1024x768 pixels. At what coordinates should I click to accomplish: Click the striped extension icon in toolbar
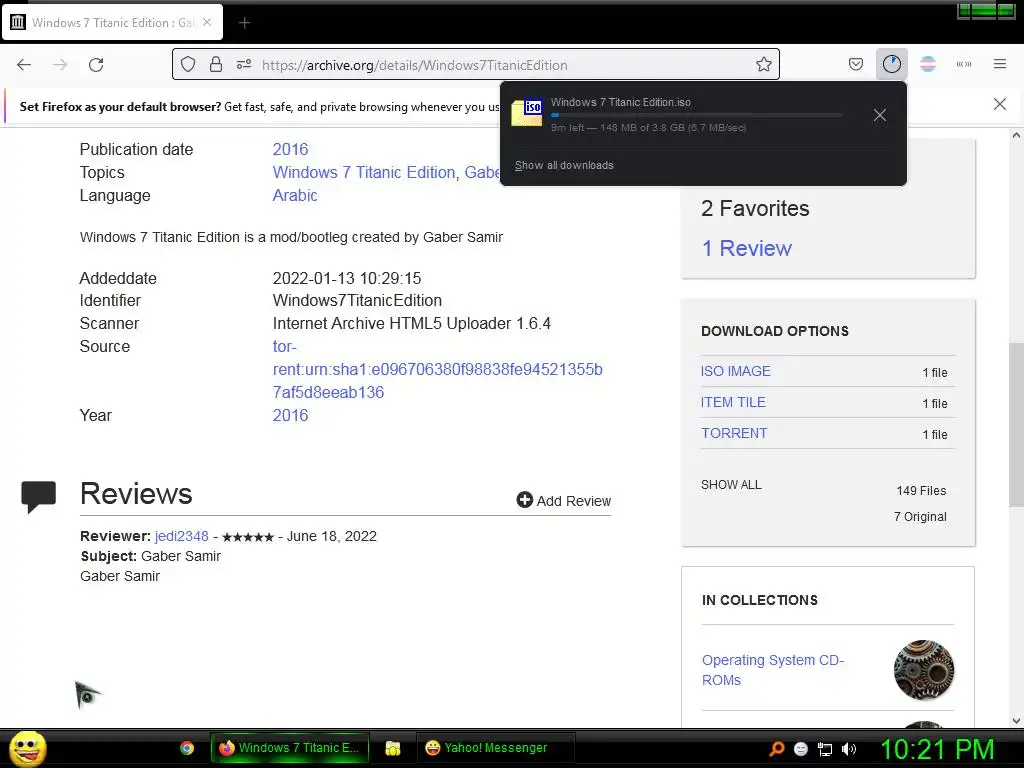[927, 64]
